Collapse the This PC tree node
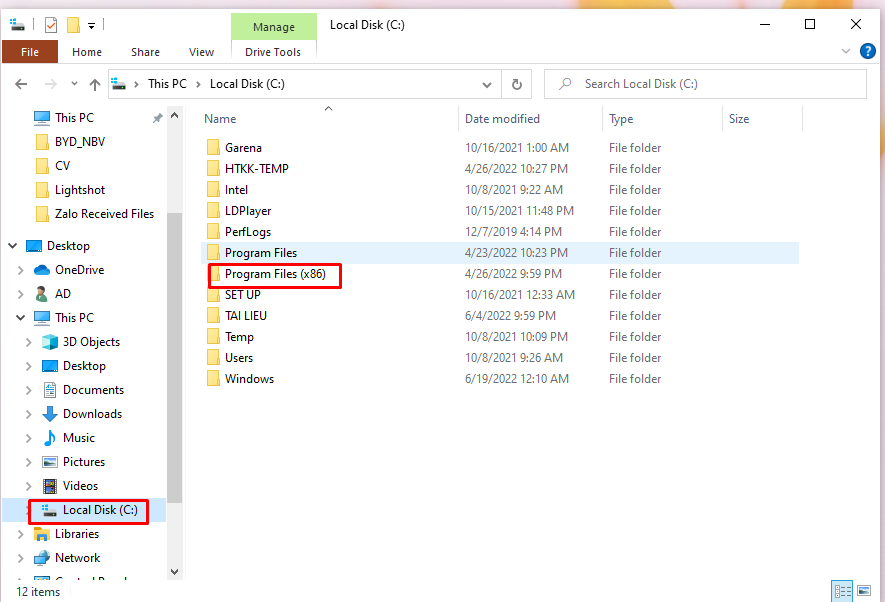885x602 pixels. [21, 318]
